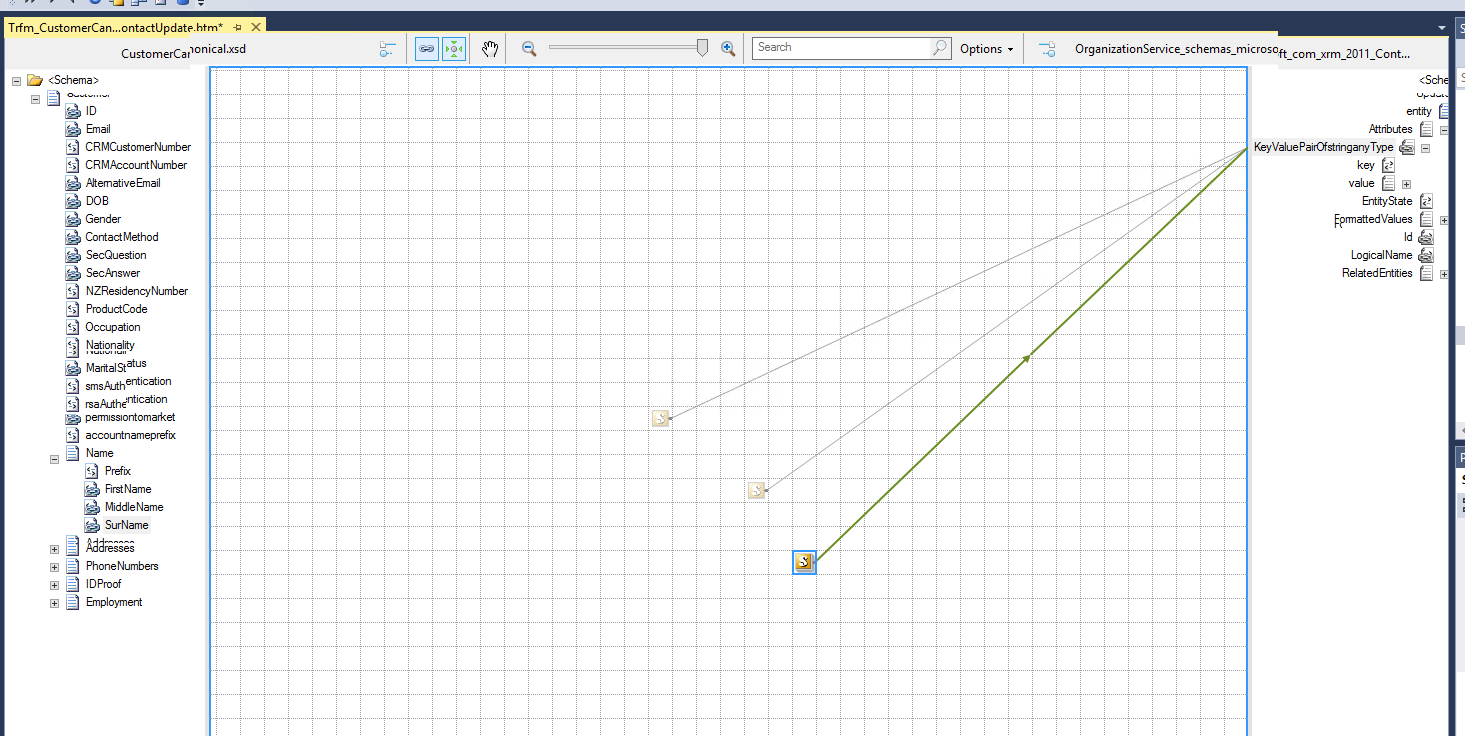
Task: Select the Gender source element
Action: pyautogui.click(x=103, y=219)
